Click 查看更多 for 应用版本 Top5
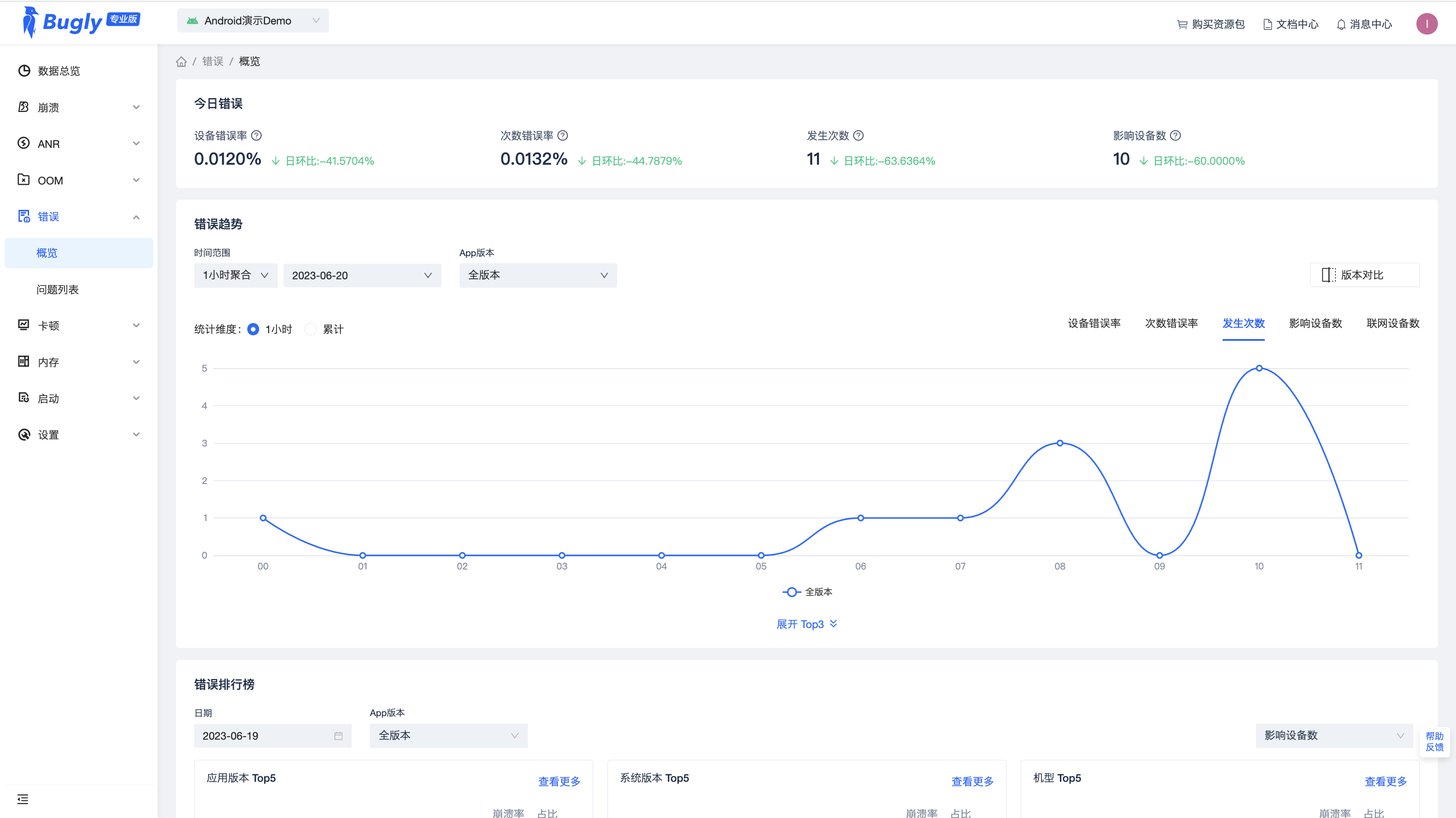The height and width of the screenshot is (818, 1456). tap(559, 781)
